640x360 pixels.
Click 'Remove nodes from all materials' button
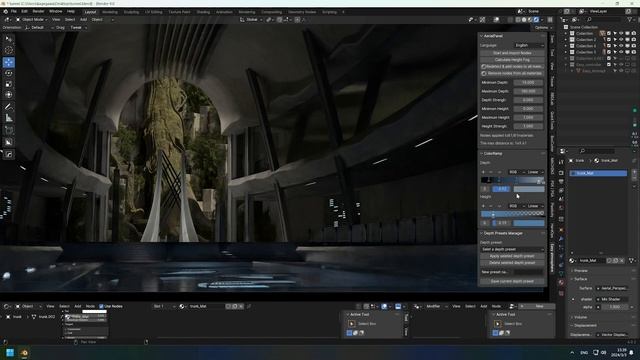[512, 73]
